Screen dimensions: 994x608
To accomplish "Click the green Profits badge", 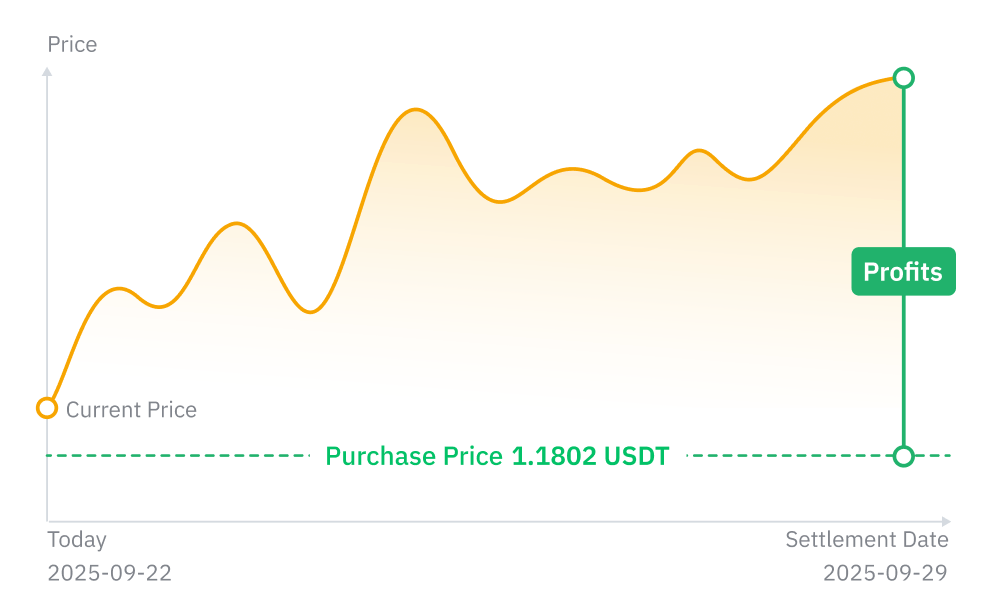I will tap(903, 271).
